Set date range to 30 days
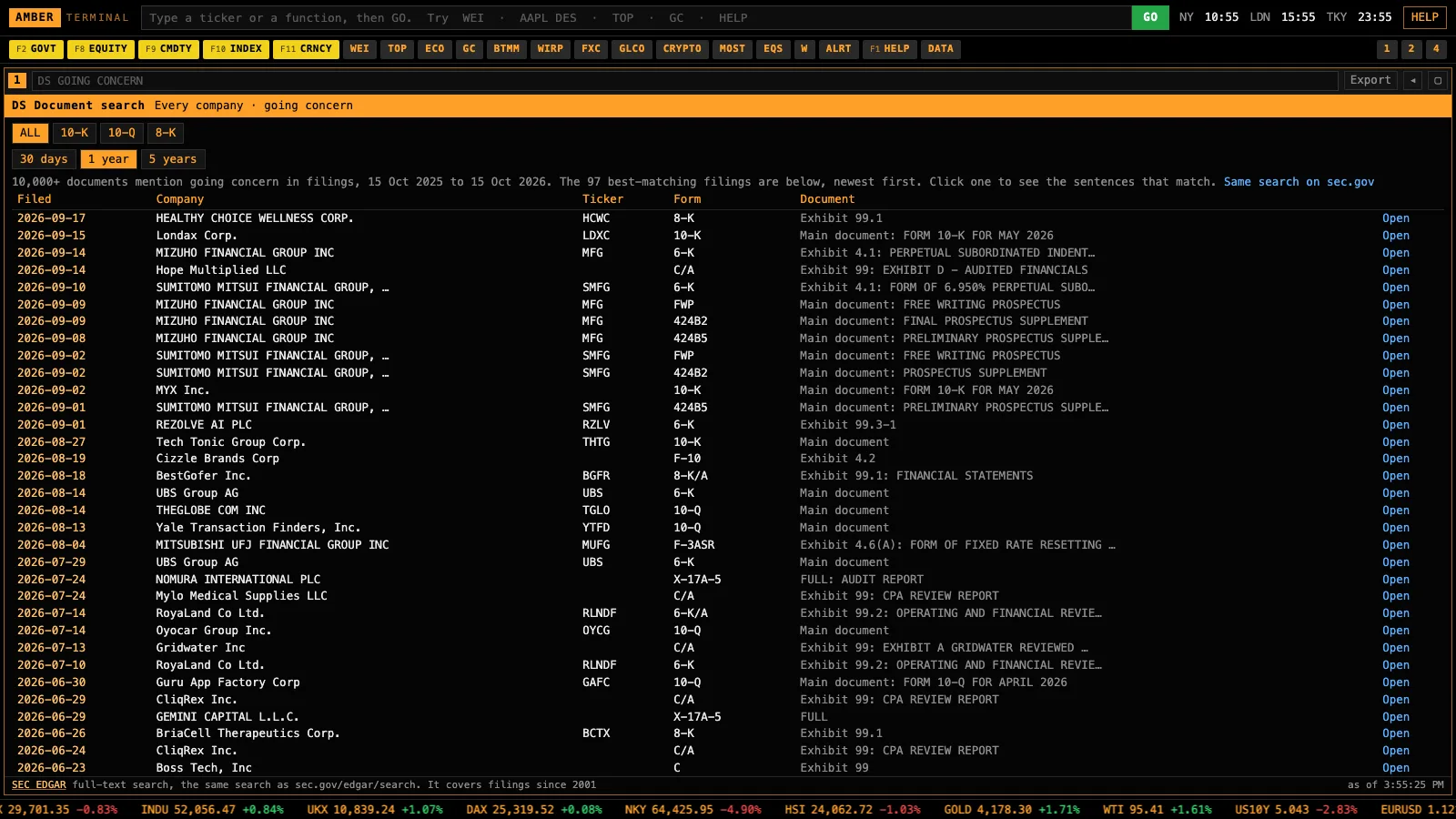The height and width of the screenshot is (819, 1456). tap(44, 159)
